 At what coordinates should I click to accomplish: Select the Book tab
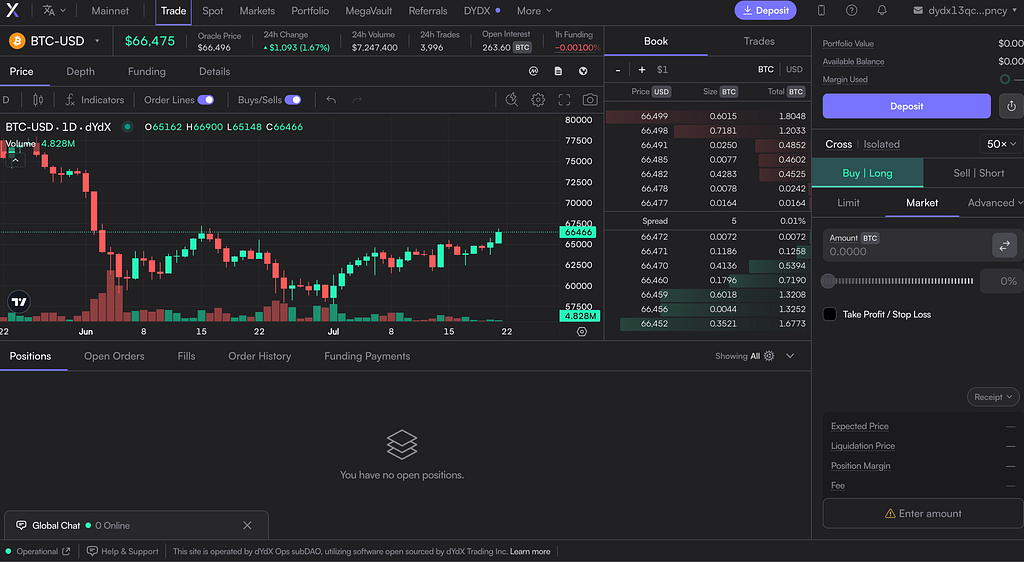656,41
